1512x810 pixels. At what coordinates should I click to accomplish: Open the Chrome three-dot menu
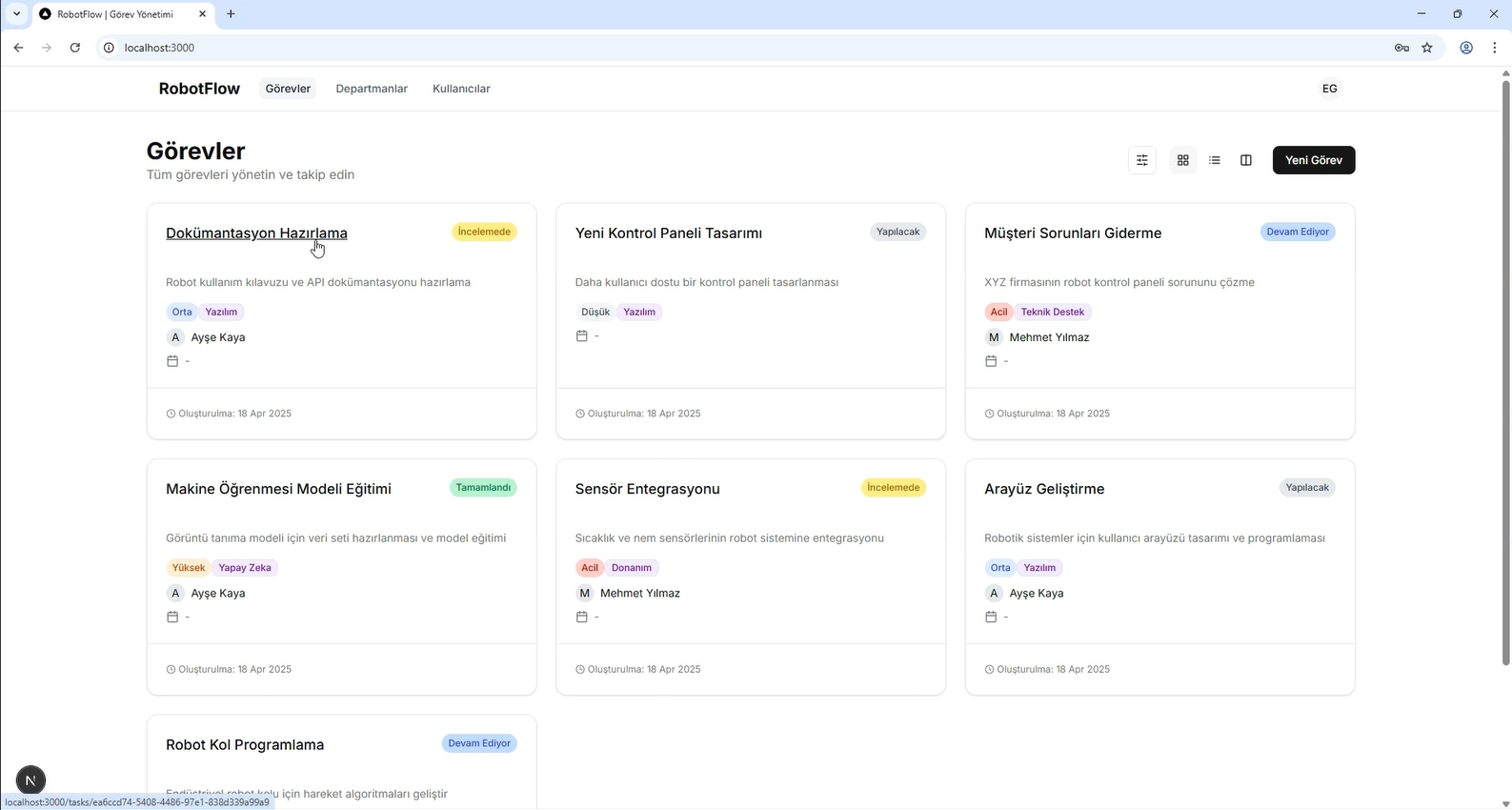[x=1494, y=48]
